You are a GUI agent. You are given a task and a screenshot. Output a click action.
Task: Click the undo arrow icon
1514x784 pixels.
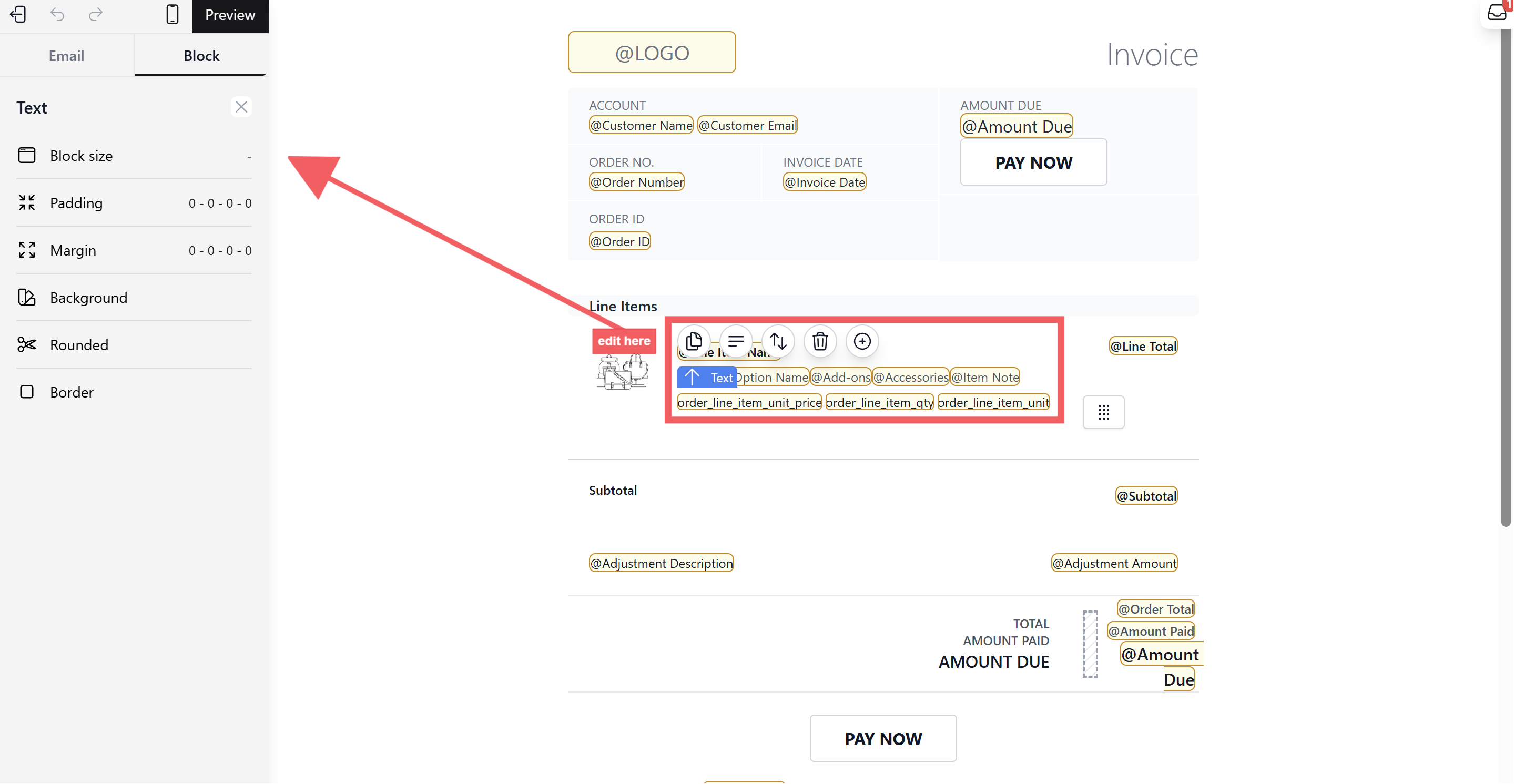pos(57,15)
